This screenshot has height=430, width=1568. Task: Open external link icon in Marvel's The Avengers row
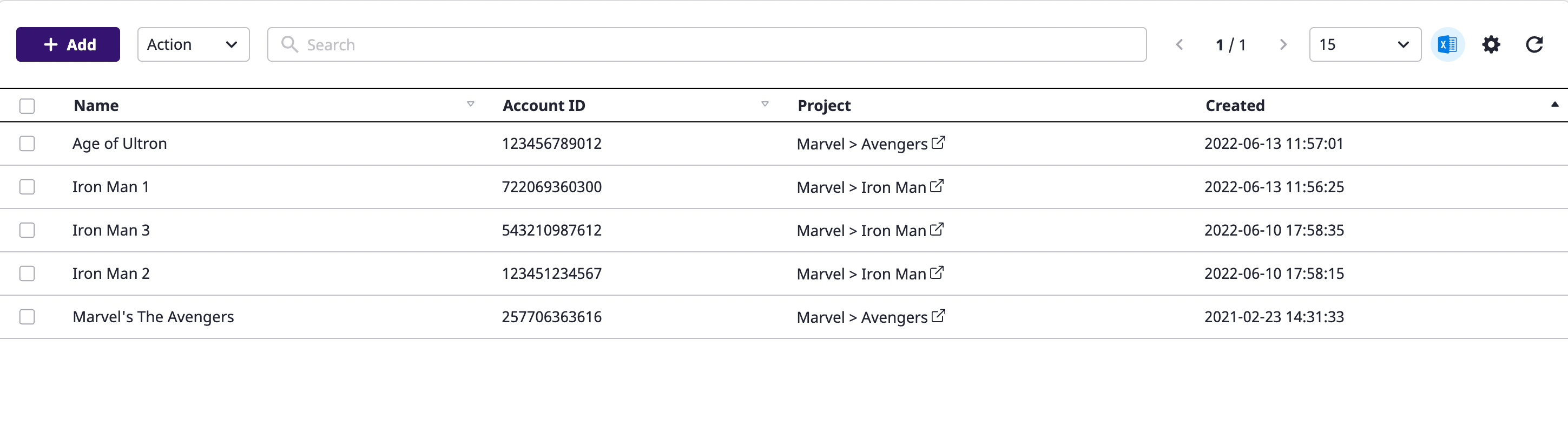(938, 316)
